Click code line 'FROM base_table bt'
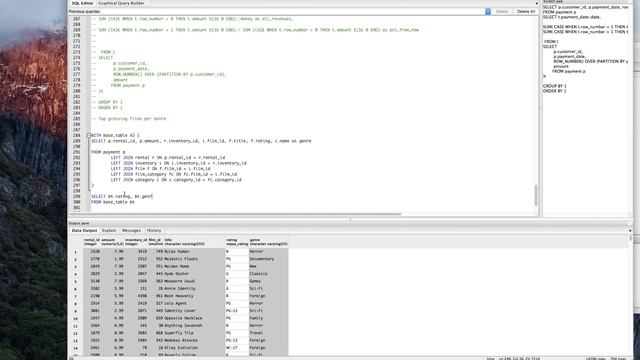Image resolution: width=640 pixels, height=360 pixels. 113,202
